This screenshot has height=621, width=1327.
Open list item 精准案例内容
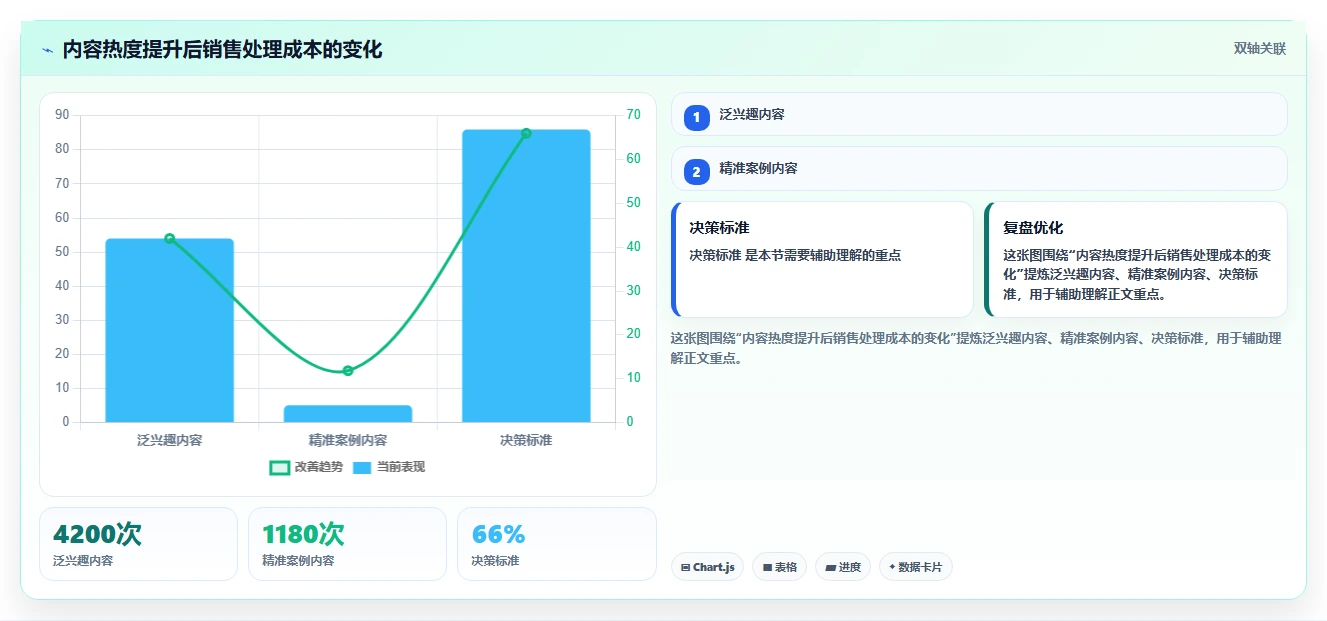click(979, 168)
